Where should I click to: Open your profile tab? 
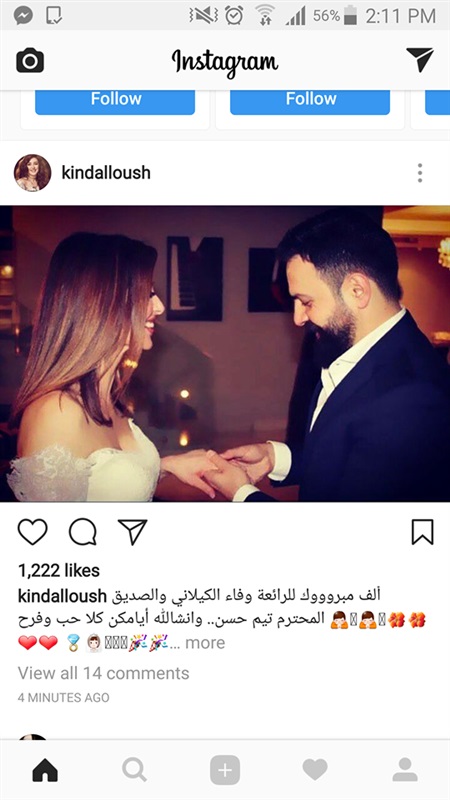click(x=405, y=770)
